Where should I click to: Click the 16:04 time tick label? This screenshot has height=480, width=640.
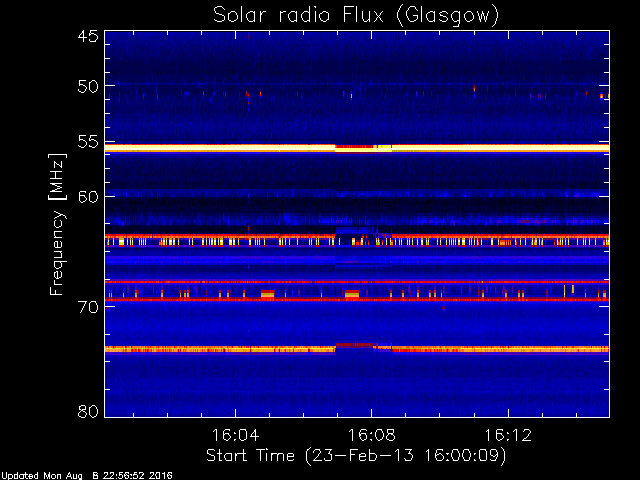click(x=236, y=435)
